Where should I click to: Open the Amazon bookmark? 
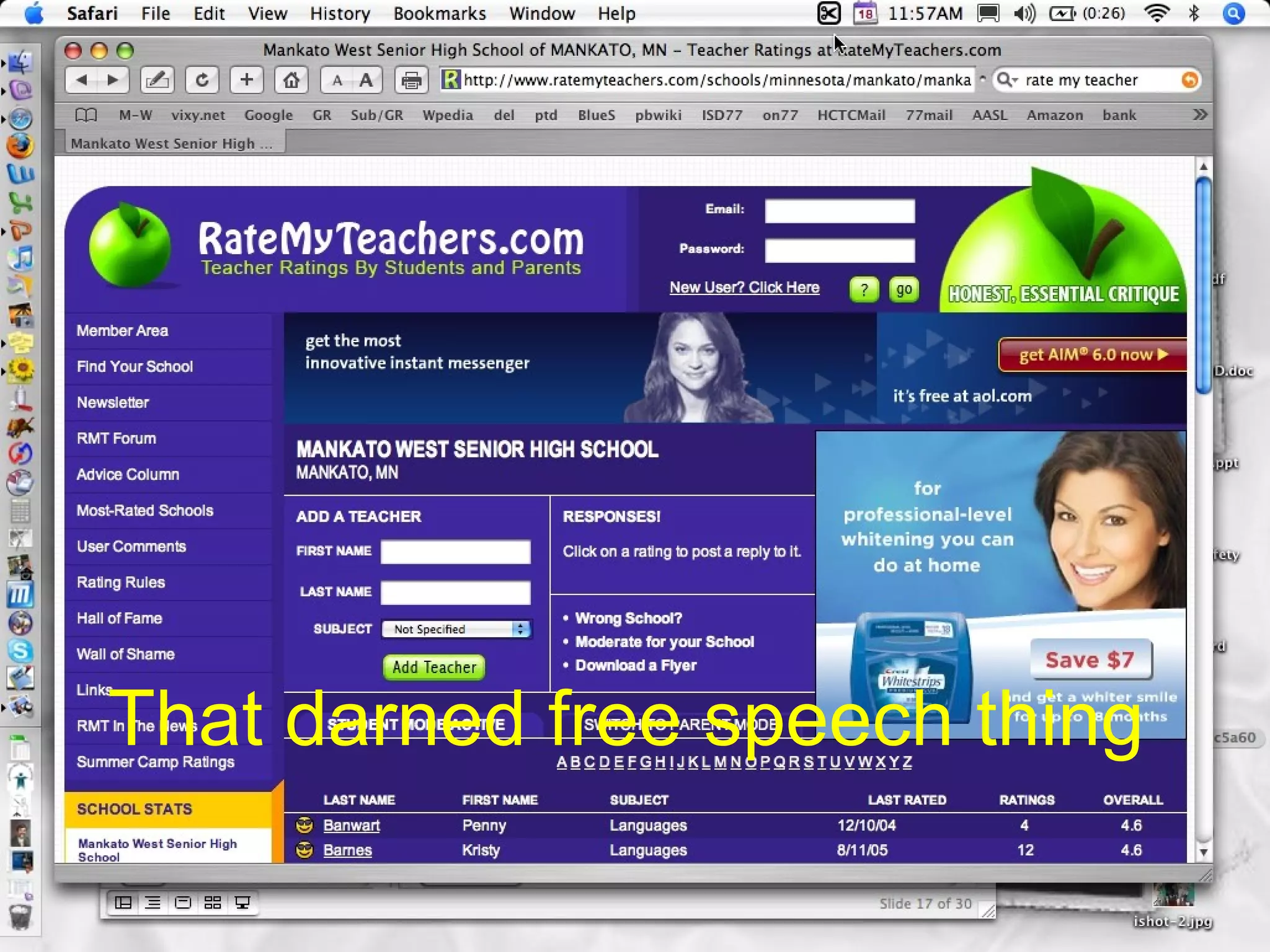1054,115
